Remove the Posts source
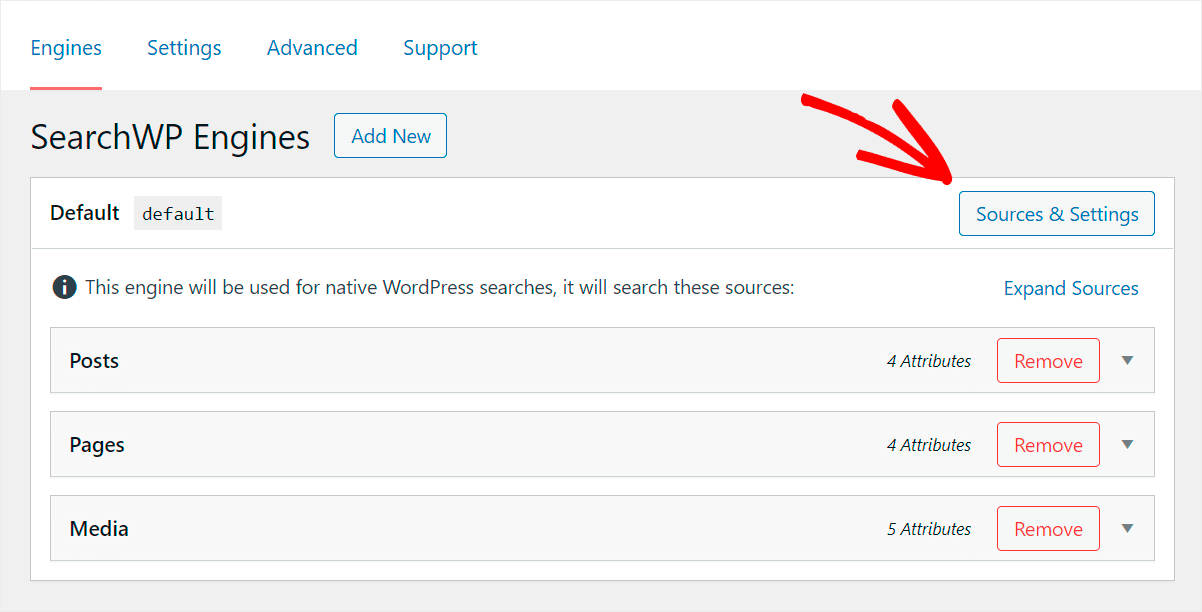1202x612 pixels. click(1048, 361)
